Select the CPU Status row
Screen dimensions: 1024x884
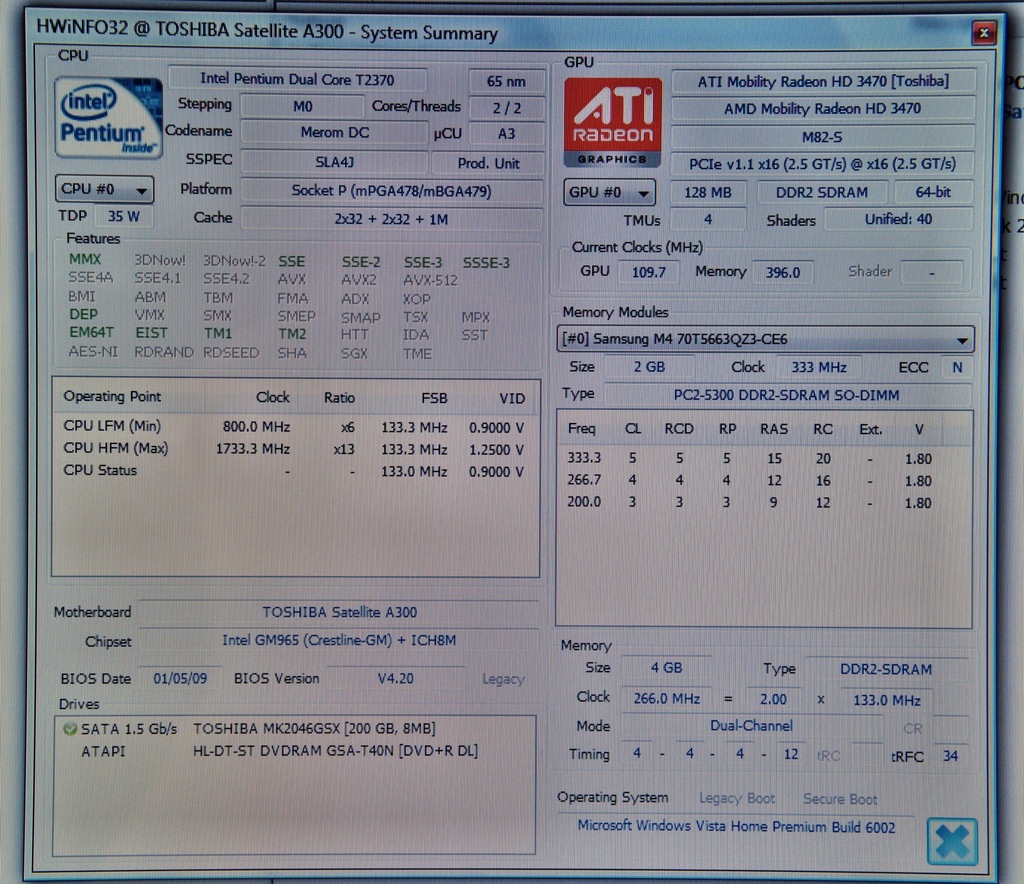pyautogui.click(x=295, y=471)
